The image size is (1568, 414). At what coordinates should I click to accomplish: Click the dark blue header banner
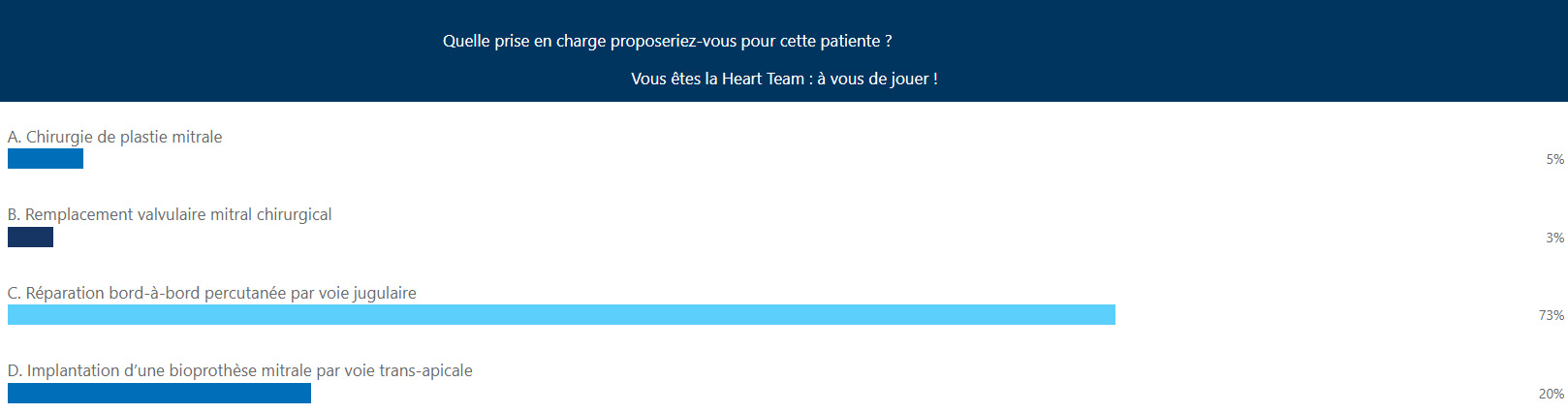[784, 50]
